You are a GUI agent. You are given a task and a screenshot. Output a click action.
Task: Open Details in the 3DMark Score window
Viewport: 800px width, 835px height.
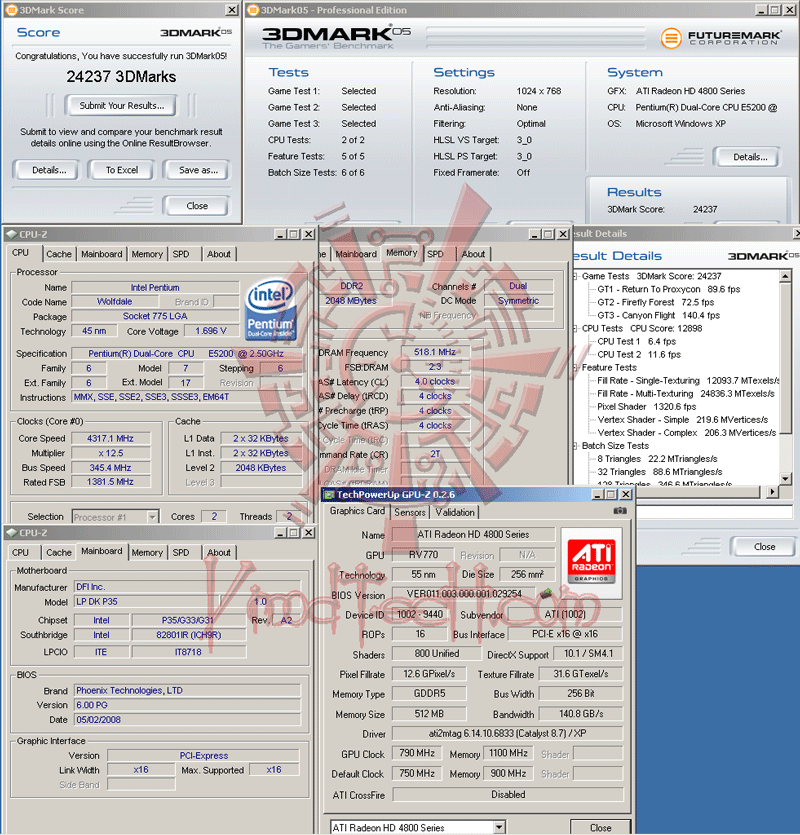click(49, 170)
